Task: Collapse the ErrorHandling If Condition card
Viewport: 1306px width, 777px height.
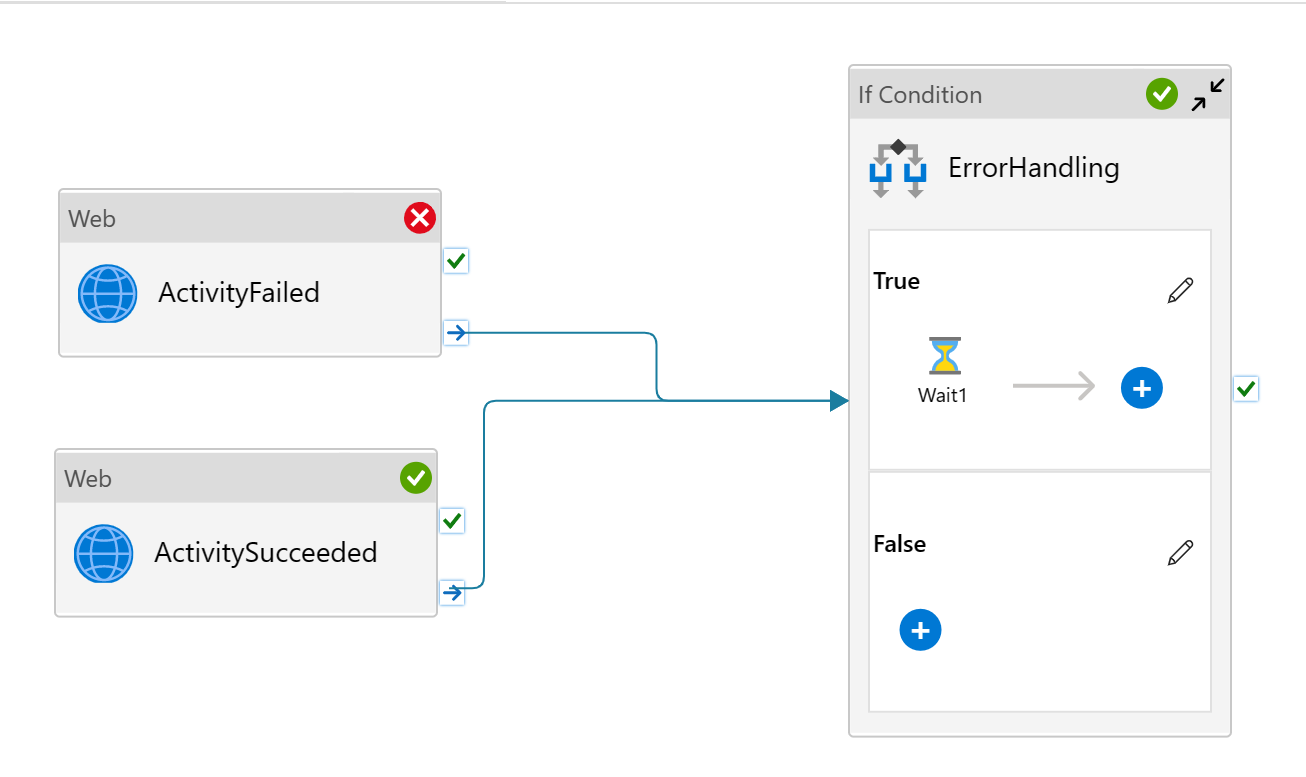Action: click(x=1208, y=92)
